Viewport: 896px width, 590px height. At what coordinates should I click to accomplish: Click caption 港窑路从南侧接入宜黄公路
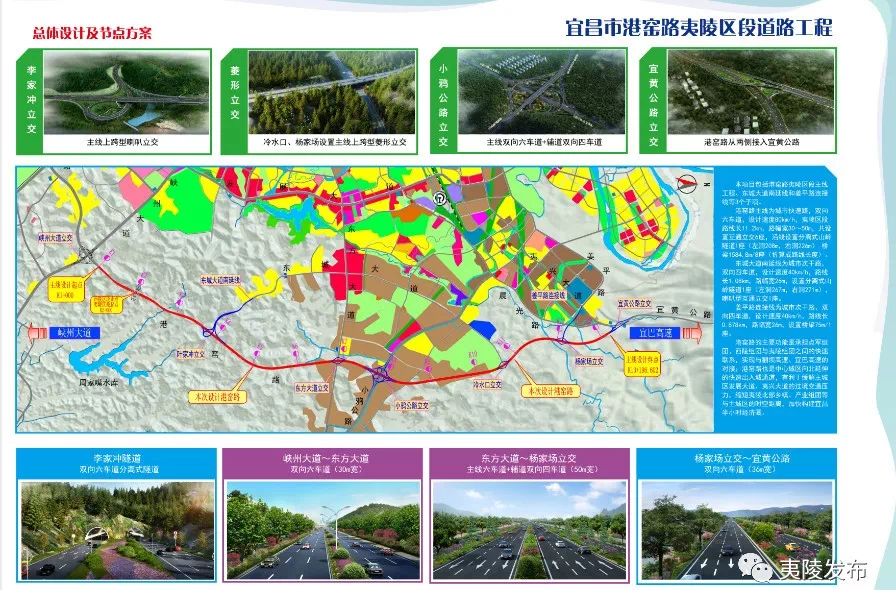tap(751, 142)
